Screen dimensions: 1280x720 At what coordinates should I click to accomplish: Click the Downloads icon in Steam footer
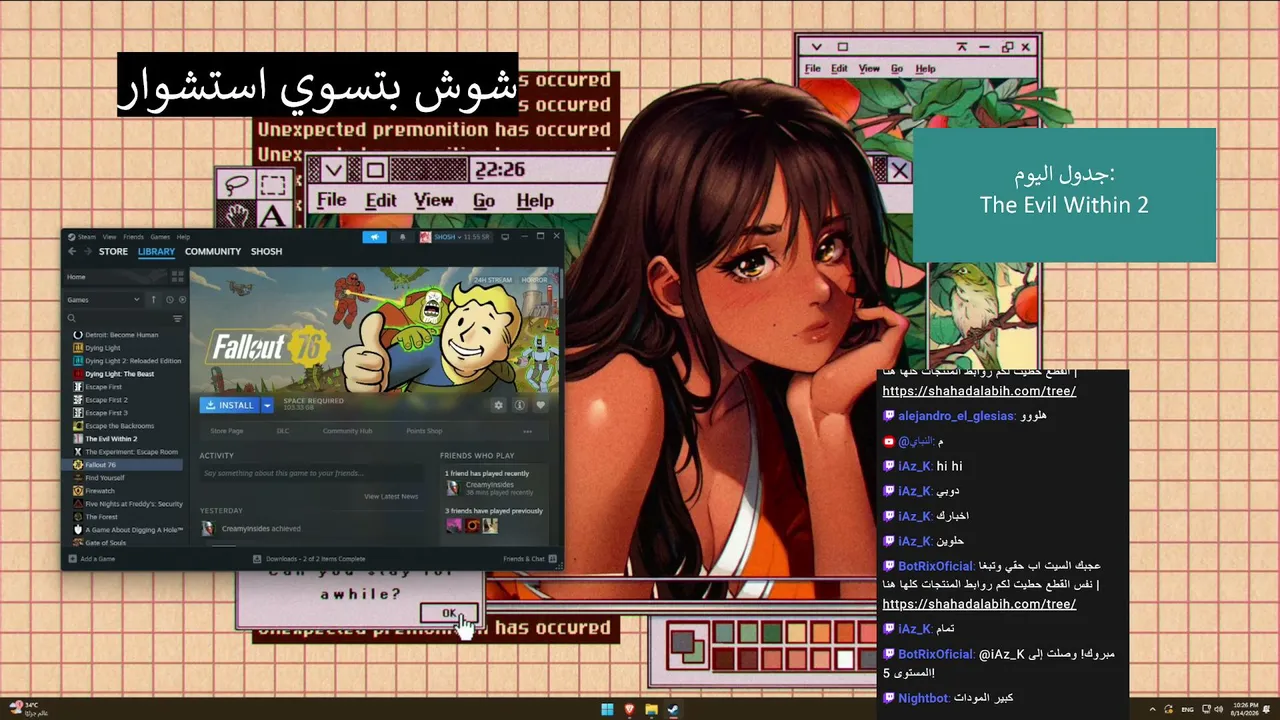(x=257, y=559)
